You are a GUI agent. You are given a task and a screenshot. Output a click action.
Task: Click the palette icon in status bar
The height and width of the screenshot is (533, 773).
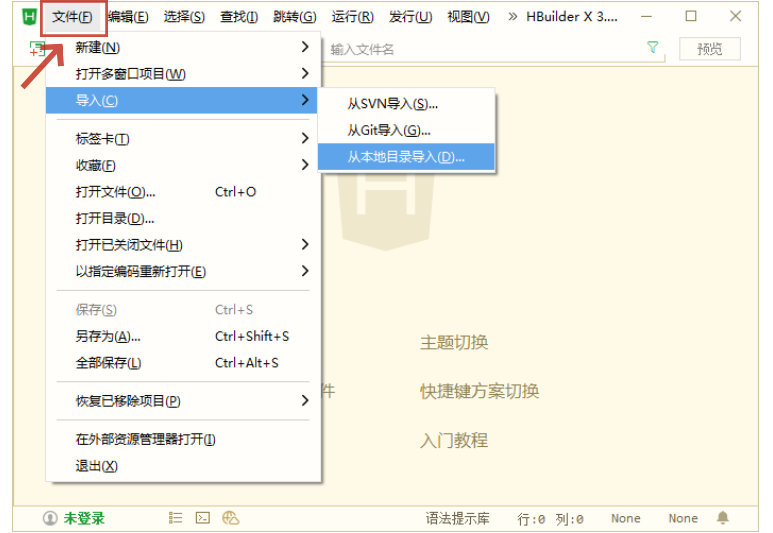[231, 518]
